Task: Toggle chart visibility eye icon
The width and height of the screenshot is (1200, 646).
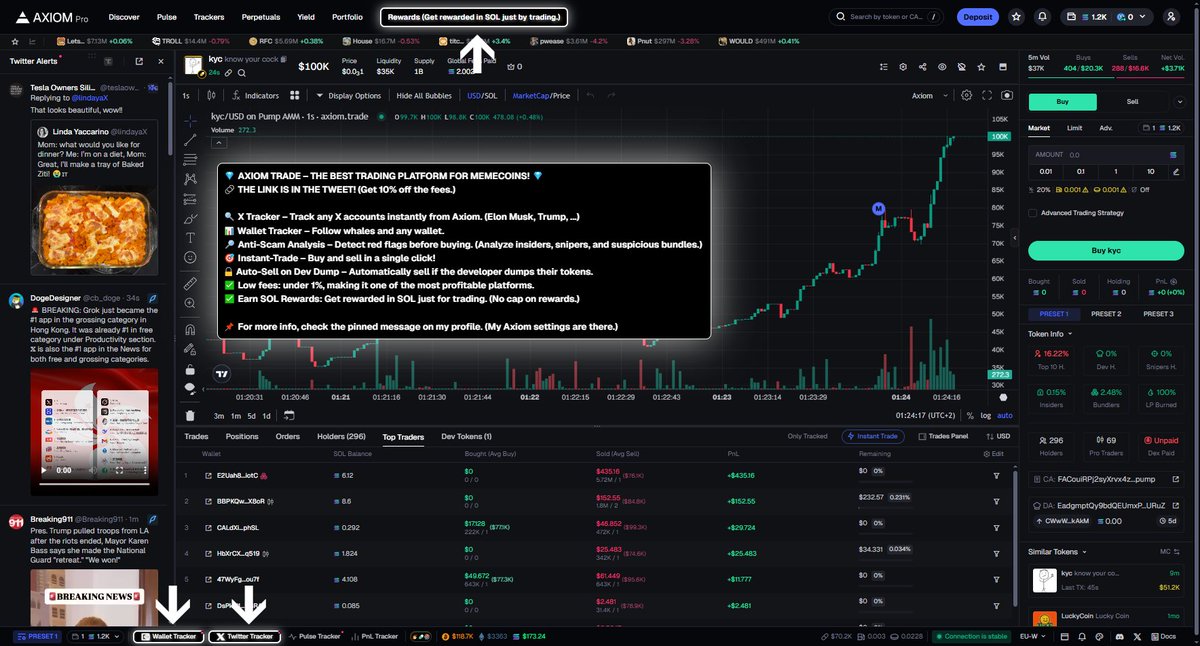Action: (941, 67)
